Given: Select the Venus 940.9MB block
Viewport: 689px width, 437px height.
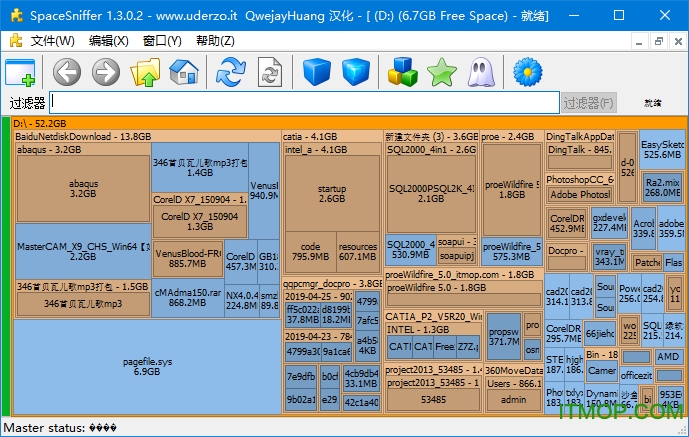Looking at the screenshot, I should pyautogui.click(x=264, y=191).
